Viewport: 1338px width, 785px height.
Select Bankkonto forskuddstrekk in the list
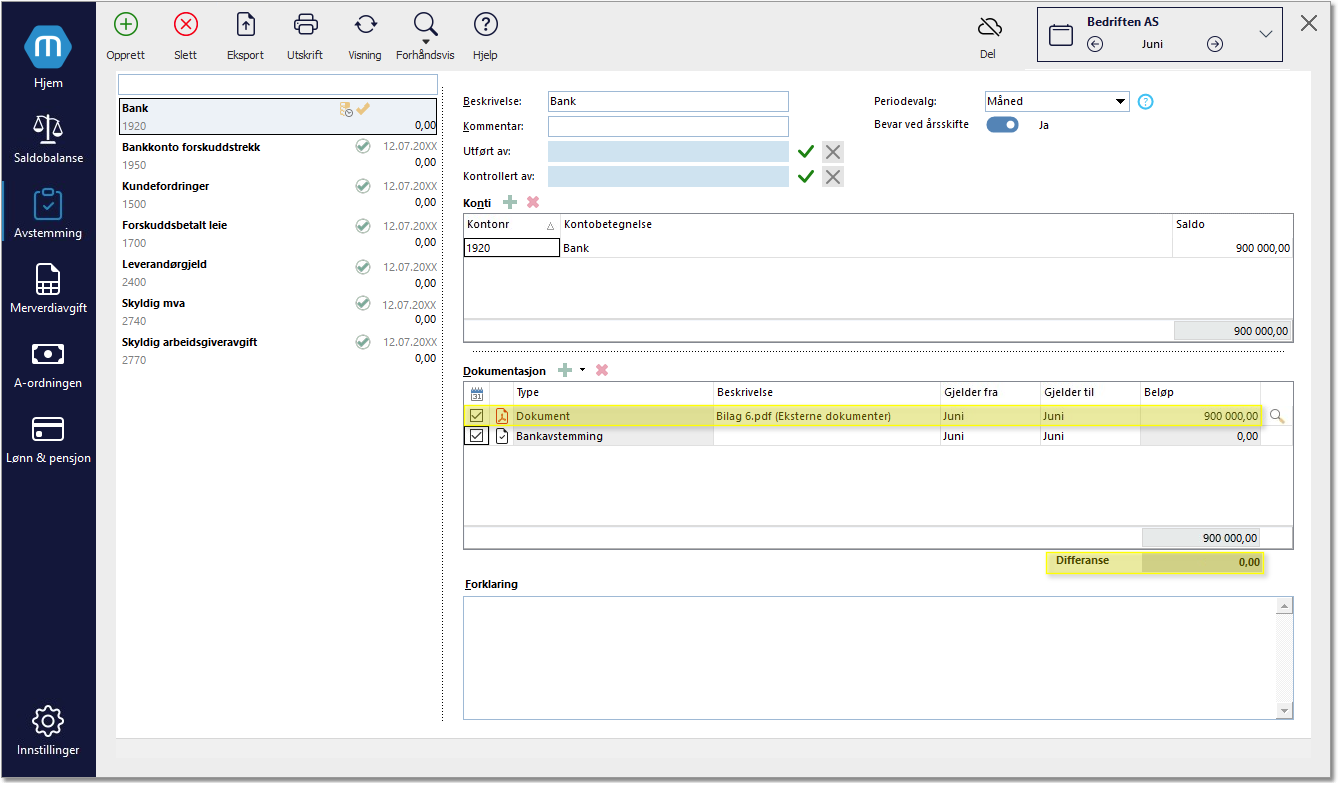(278, 156)
